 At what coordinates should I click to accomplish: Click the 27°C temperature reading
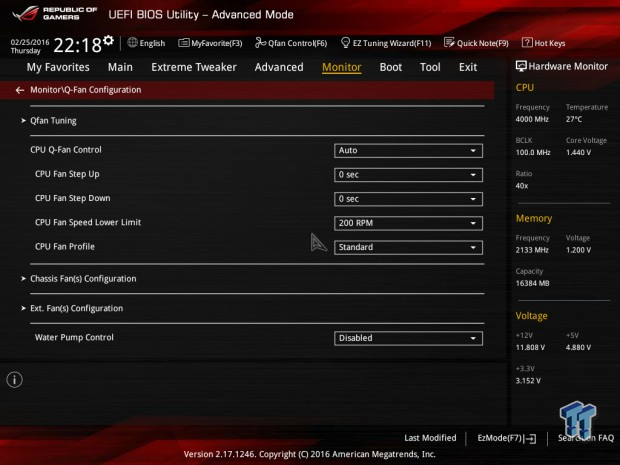click(574, 119)
